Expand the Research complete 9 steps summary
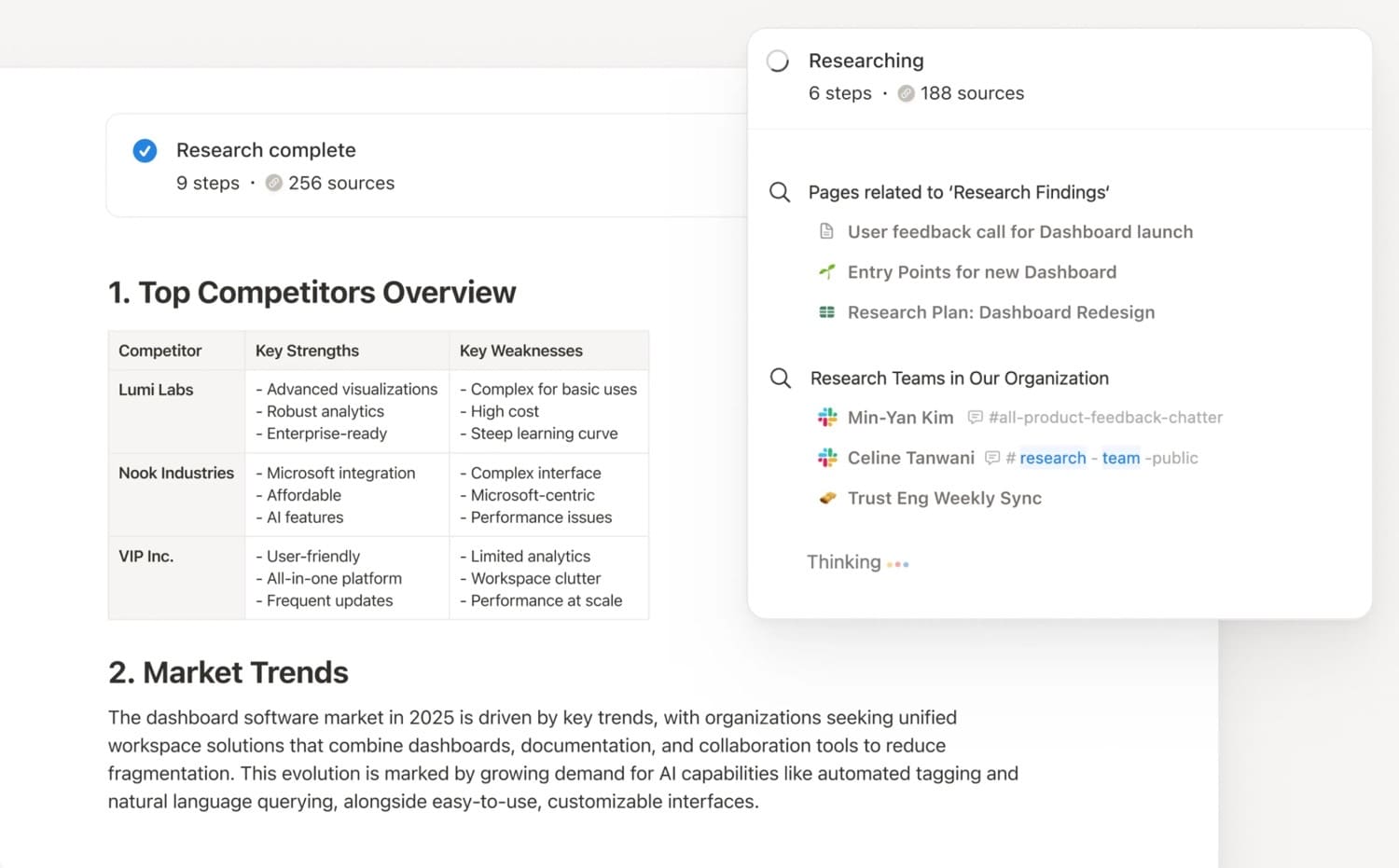 (x=208, y=184)
